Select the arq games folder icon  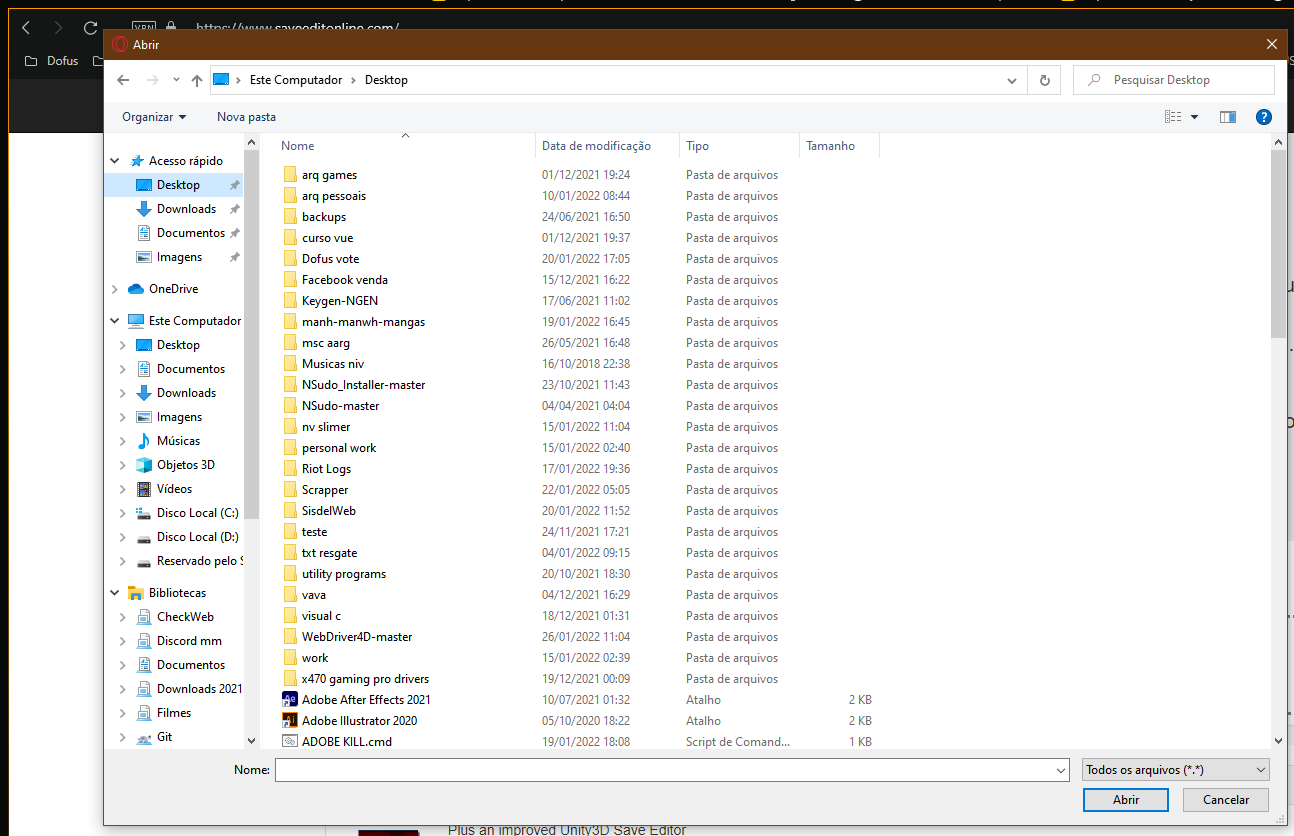[x=290, y=175]
